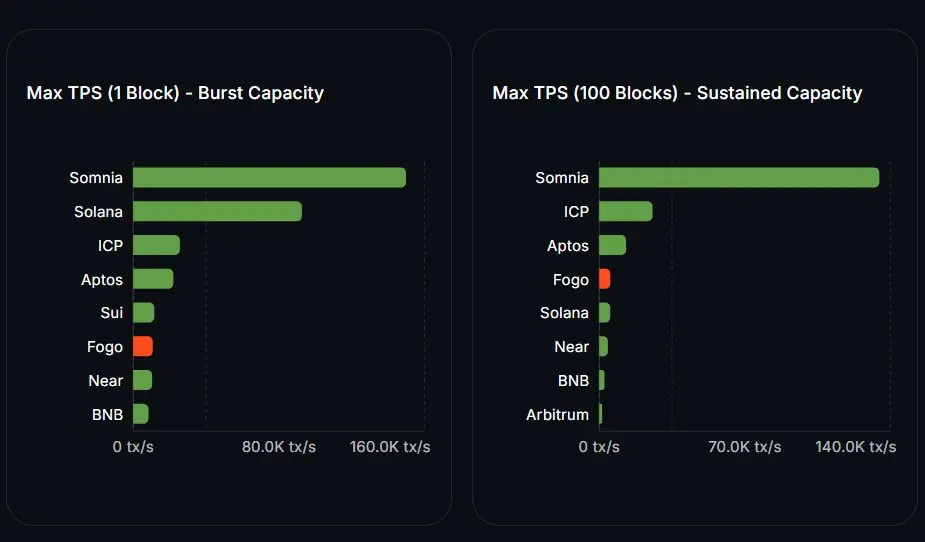Click the 160.0K tx/s axis label
Viewport: 925px width, 542px height.
390,446
